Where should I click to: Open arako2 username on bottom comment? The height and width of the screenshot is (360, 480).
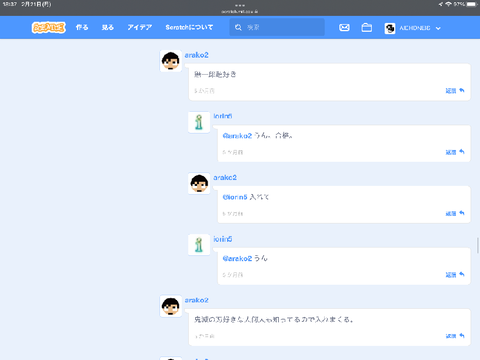pyautogui.click(x=197, y=300)
